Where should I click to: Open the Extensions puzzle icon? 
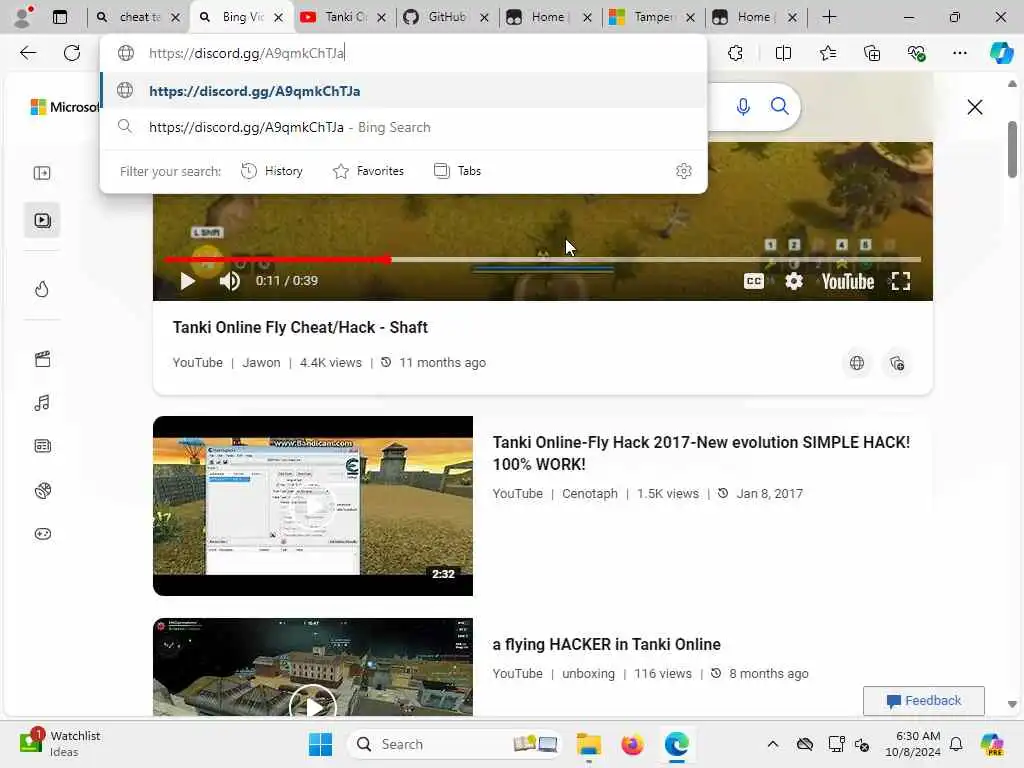pos(735,53)
